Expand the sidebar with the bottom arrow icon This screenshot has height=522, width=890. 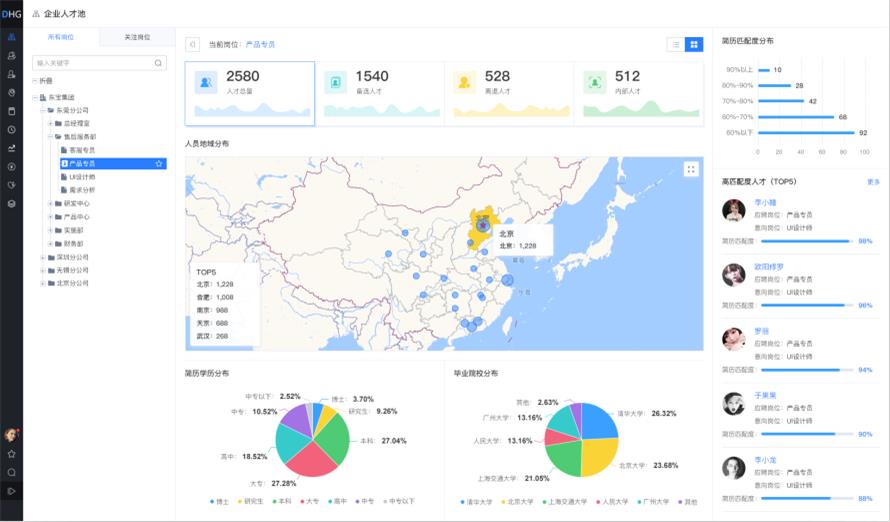(x=11, y=491)
